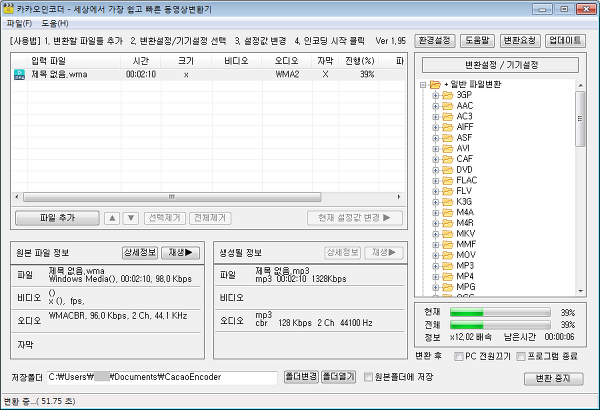
Task: Expand the MOV tree node
Action: coord(435,255)
